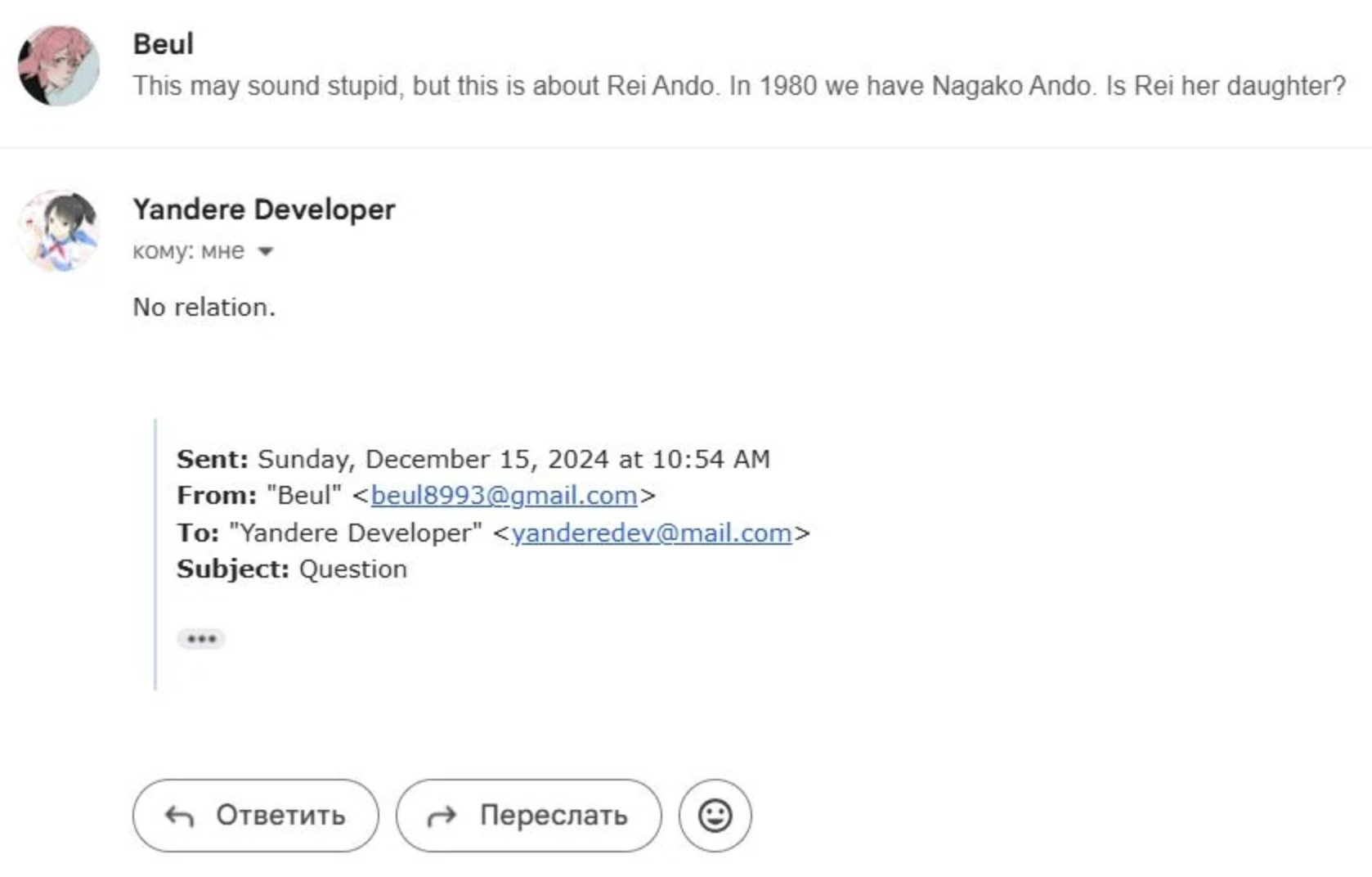The width and height of the screenshot is (1372, 877).
Task: Click Yandere Developer's profile avatar
Action: point(59,232)
